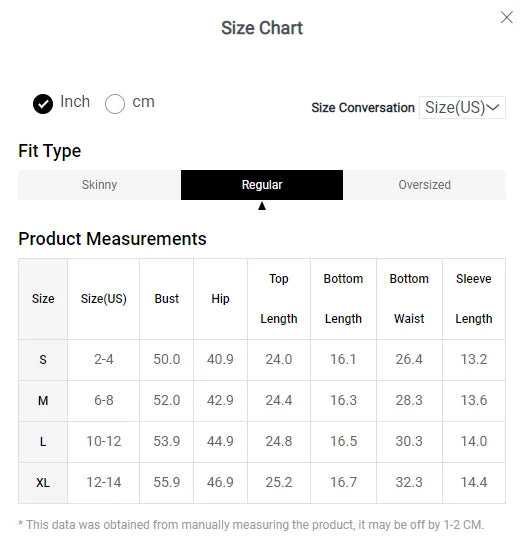Click the dropdown chevron beside Size(US)
The image size is (520, 550).
click(x=494, y=107)
